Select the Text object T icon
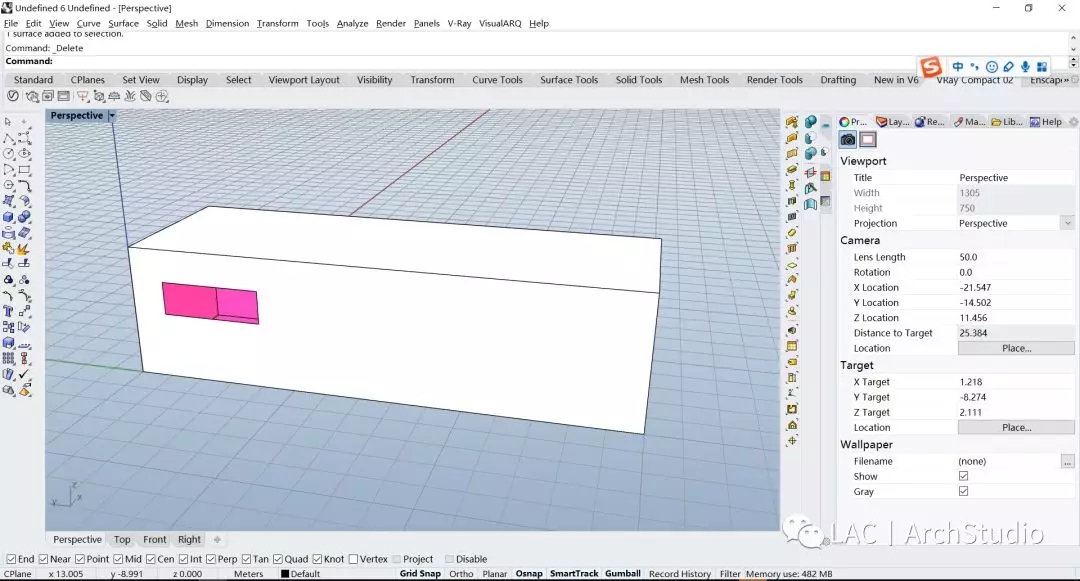The height and width of the screenshot is (581, 1080). click(x=9, y=311)
